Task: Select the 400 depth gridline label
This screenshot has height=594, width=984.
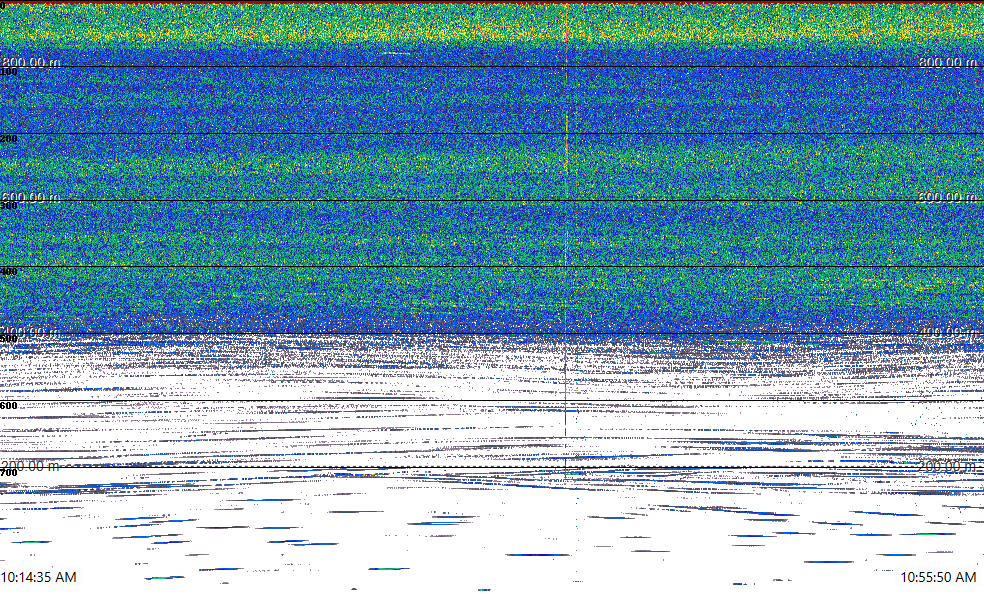Action: click(9, 272)
